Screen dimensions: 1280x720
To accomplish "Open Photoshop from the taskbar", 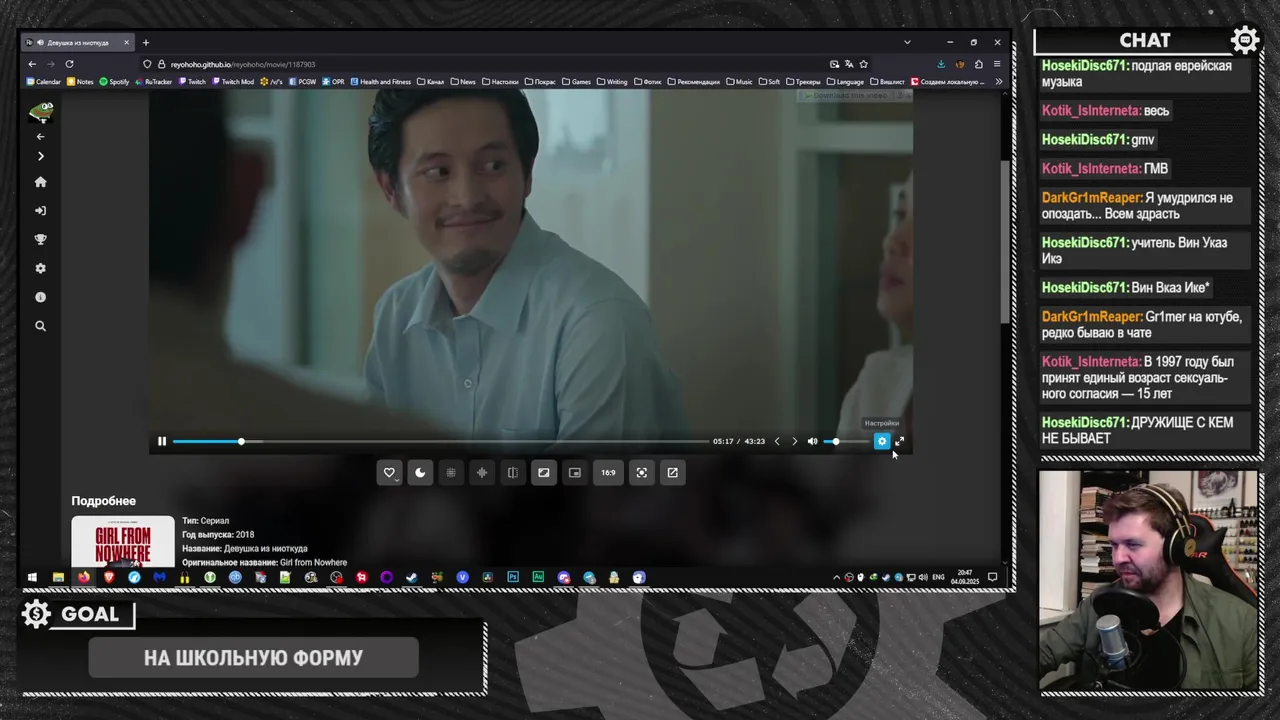I will [513, 577].
